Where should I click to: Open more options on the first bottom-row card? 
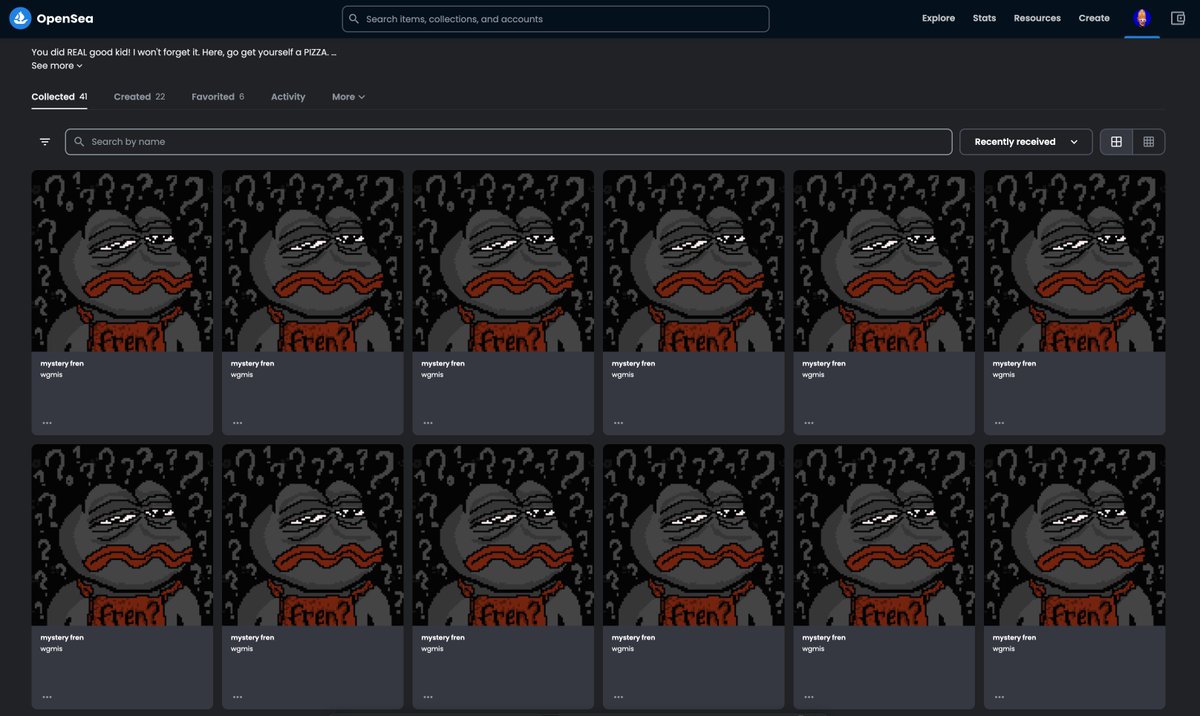[47, 696]
